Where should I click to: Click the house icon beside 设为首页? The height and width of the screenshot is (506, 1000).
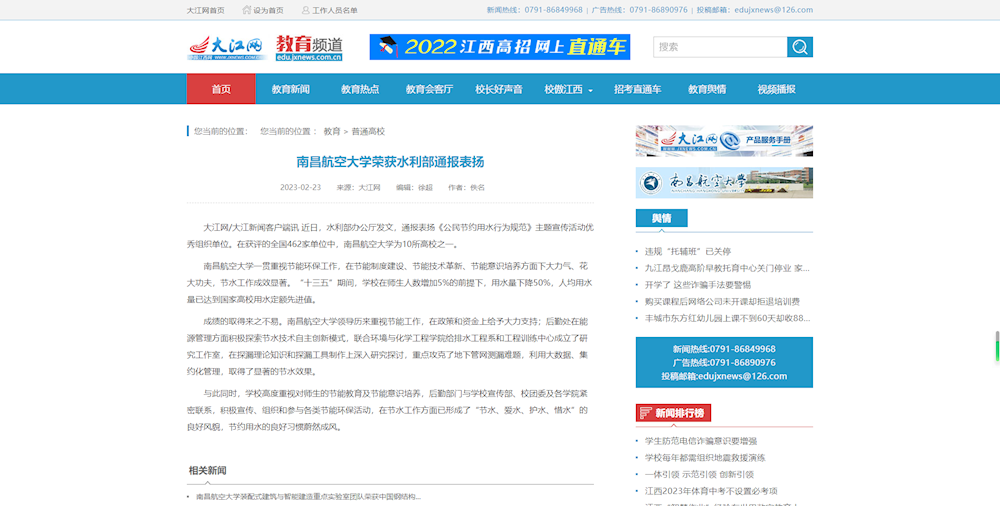246,10
